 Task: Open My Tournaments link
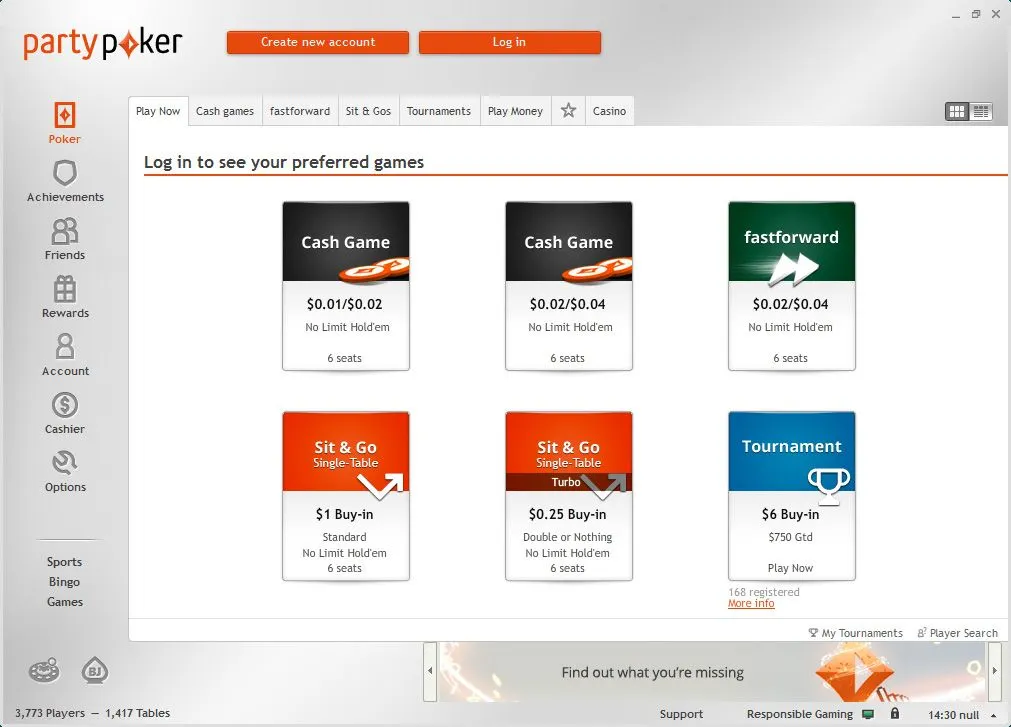point(856,633)
